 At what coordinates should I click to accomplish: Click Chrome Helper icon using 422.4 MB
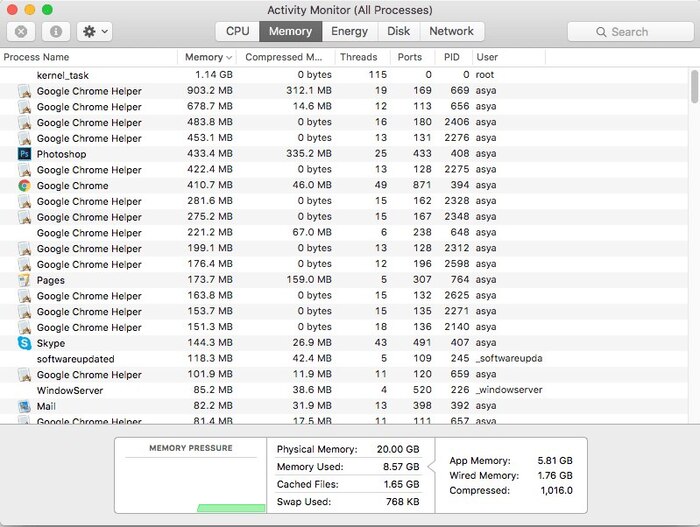coord(25,170)
